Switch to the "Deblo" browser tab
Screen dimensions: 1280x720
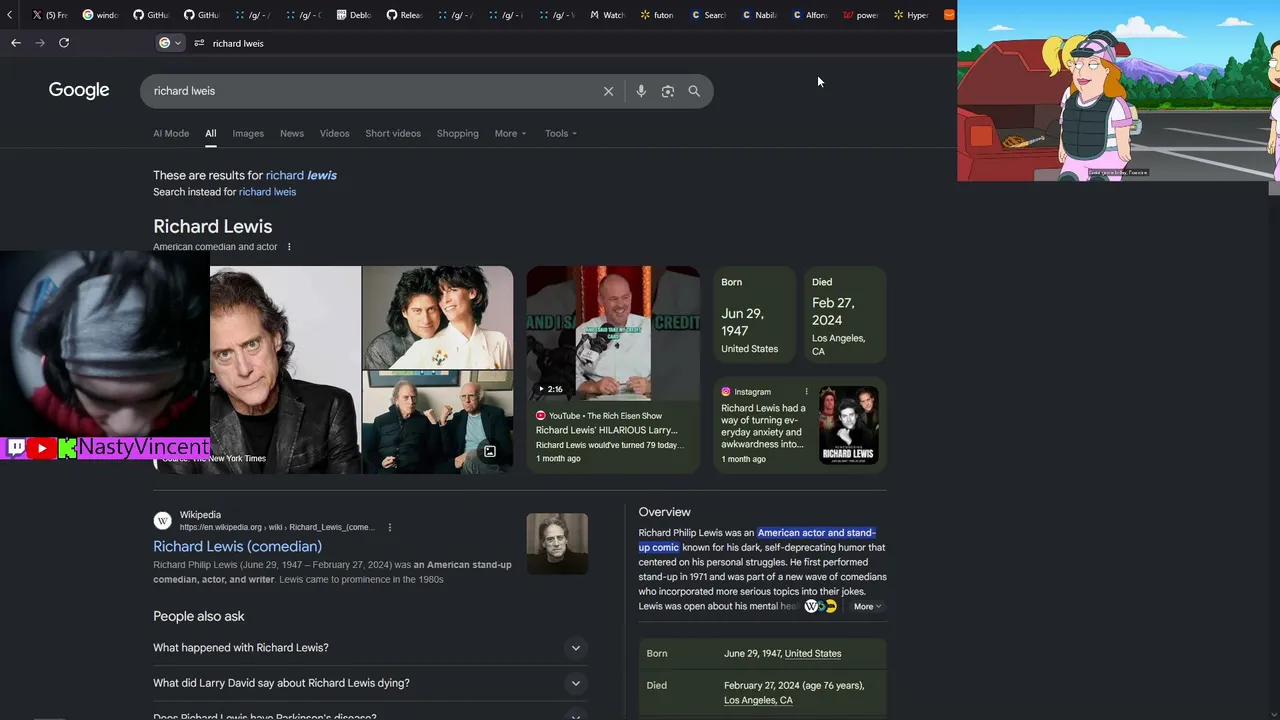point(354,15)
